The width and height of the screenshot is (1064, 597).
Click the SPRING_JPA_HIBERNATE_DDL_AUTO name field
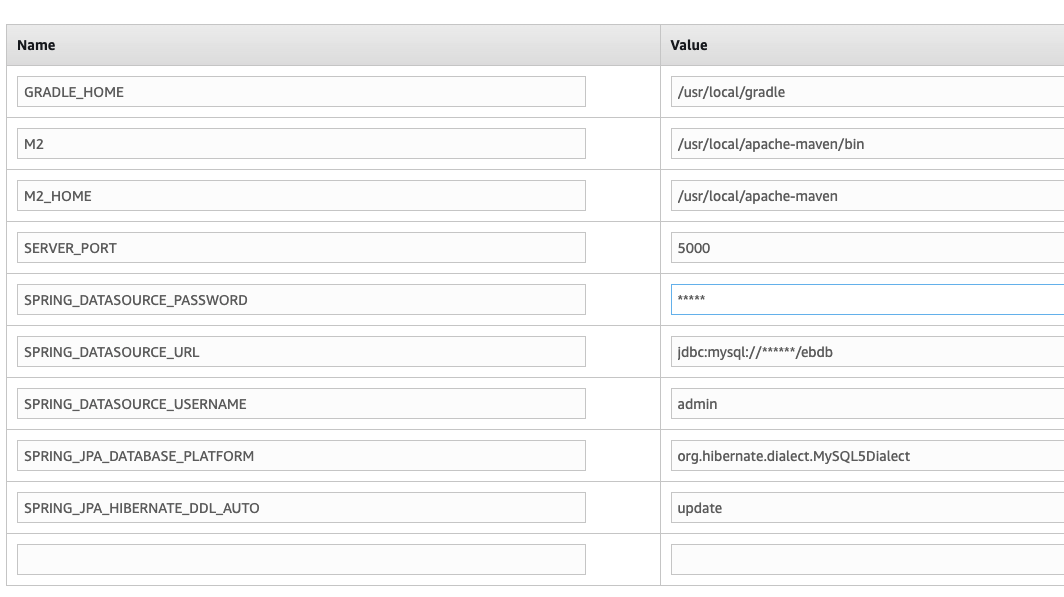coord(300,508)
